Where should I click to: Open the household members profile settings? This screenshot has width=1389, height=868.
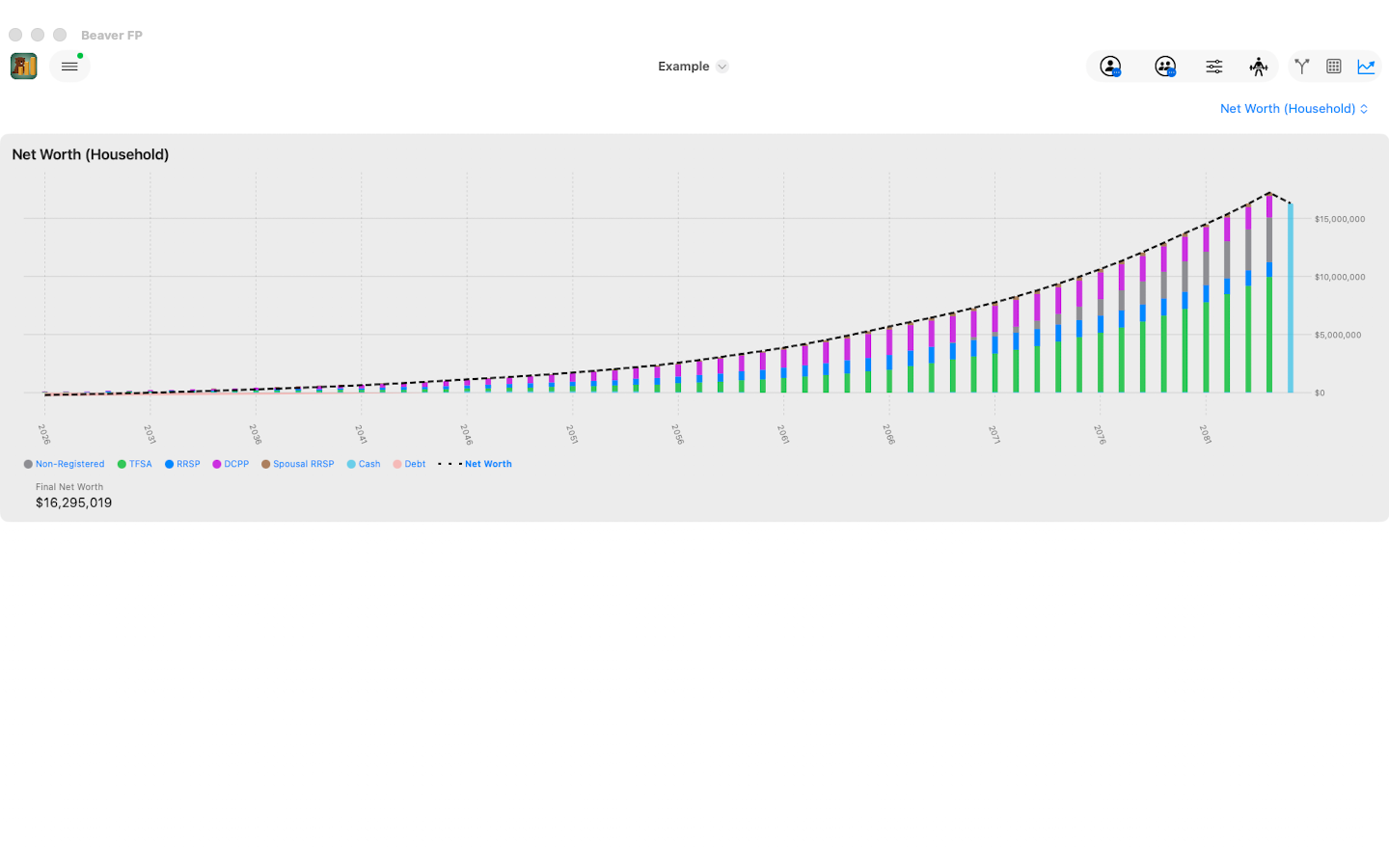1165,67
